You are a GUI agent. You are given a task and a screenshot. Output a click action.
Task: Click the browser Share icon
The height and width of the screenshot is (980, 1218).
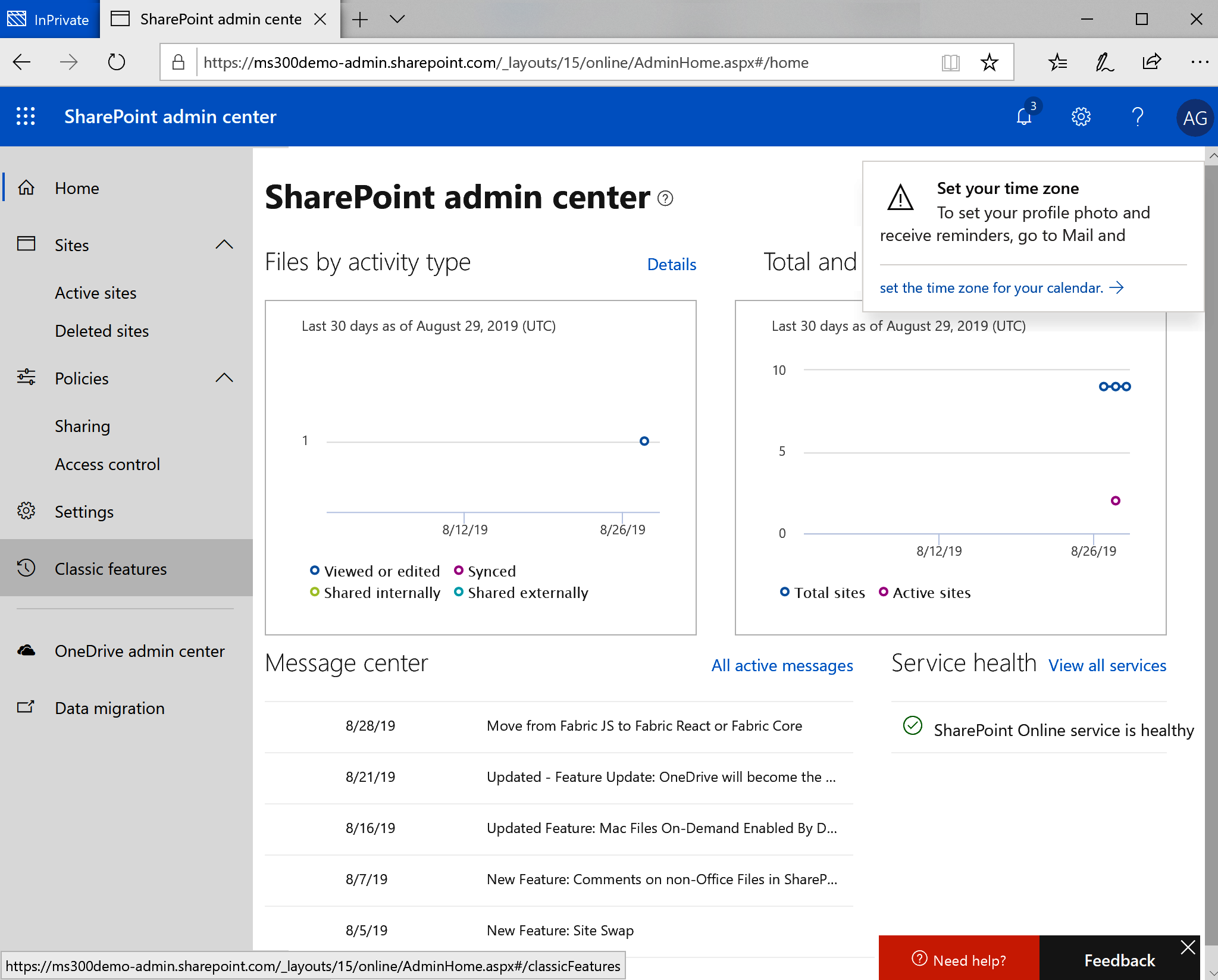[1151, 62]
